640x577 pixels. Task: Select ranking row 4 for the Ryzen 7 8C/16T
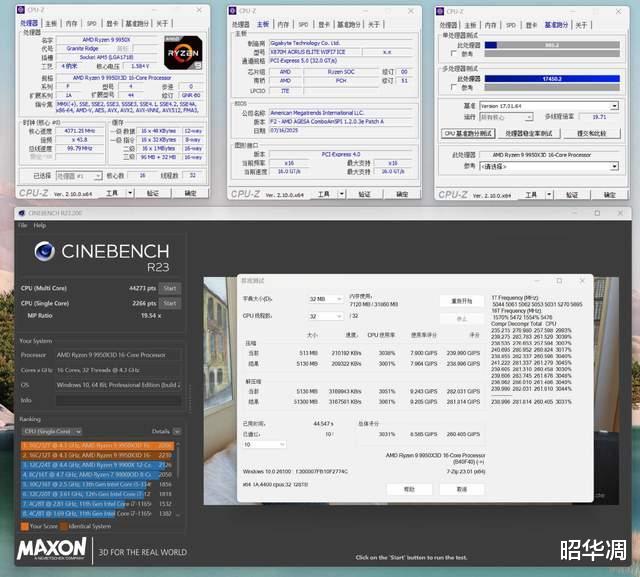(x=97, y=475)
